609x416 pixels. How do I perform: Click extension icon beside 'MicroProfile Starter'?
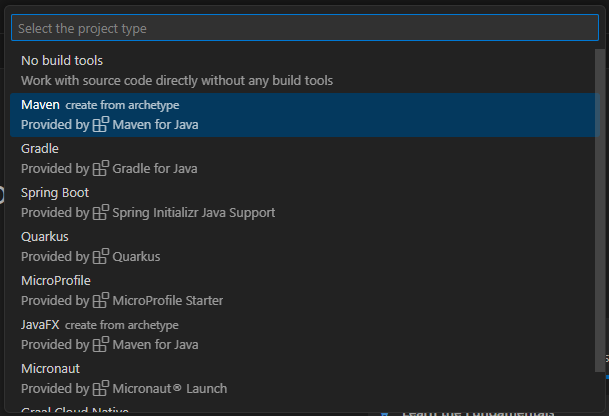click(100, 301)
